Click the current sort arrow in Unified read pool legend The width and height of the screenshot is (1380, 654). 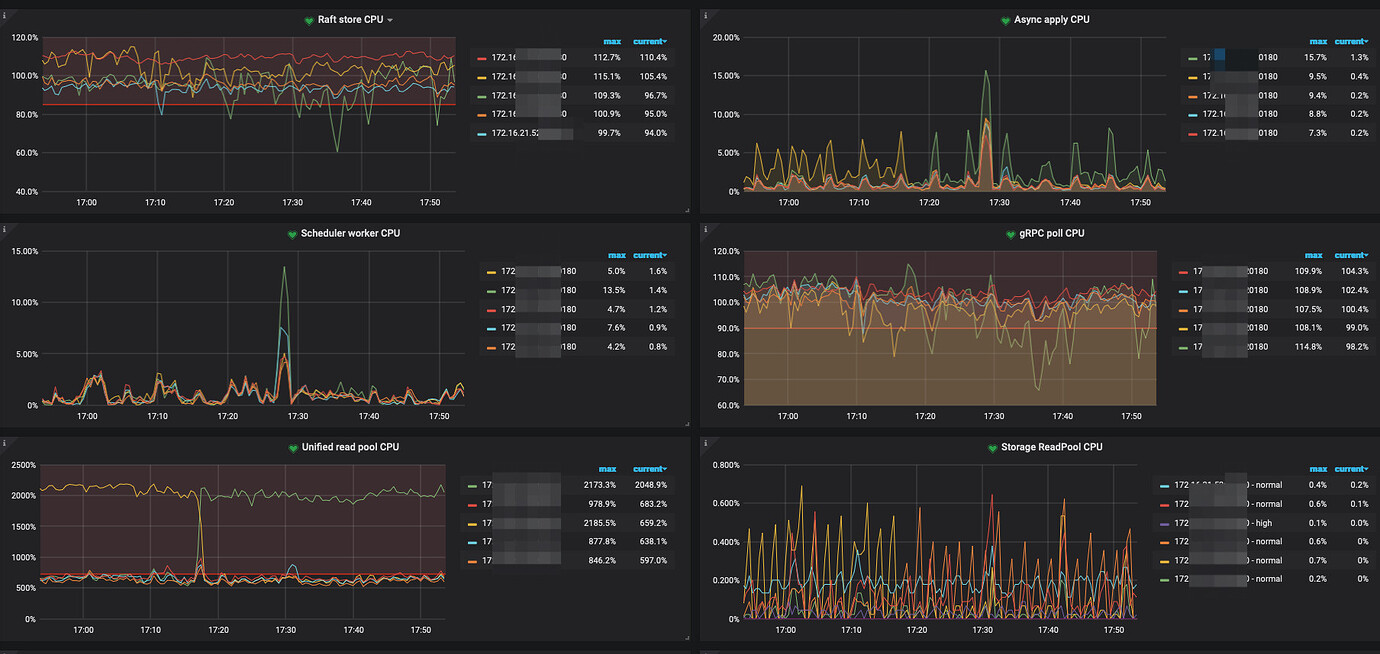649,468
